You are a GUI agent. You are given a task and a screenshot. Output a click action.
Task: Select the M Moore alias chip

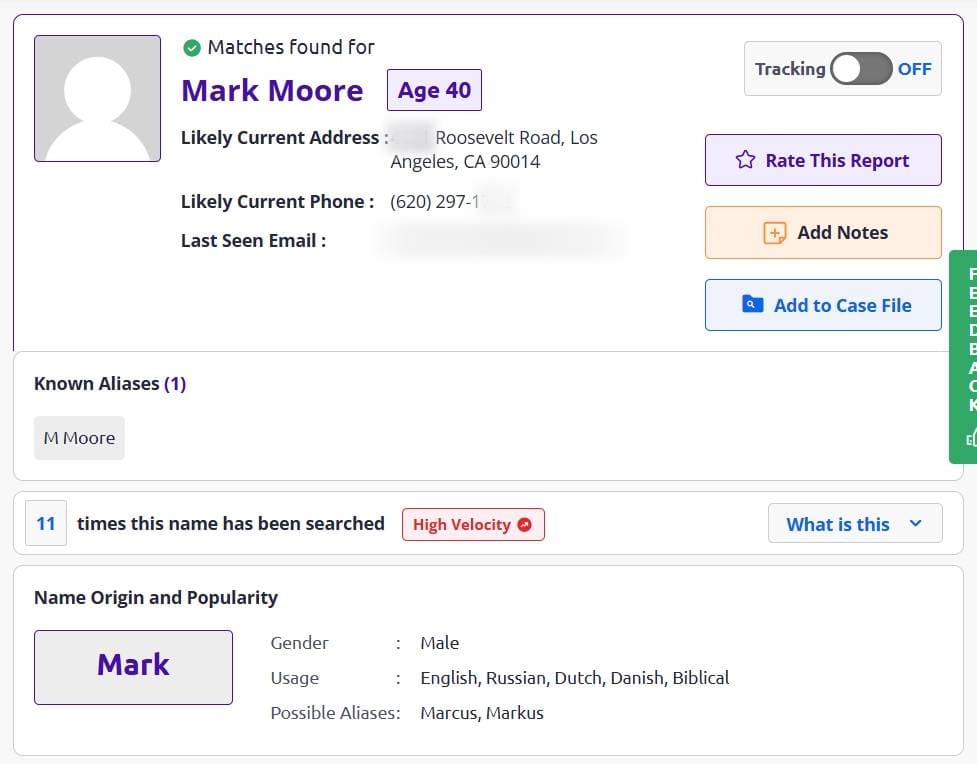click(79, 438)
